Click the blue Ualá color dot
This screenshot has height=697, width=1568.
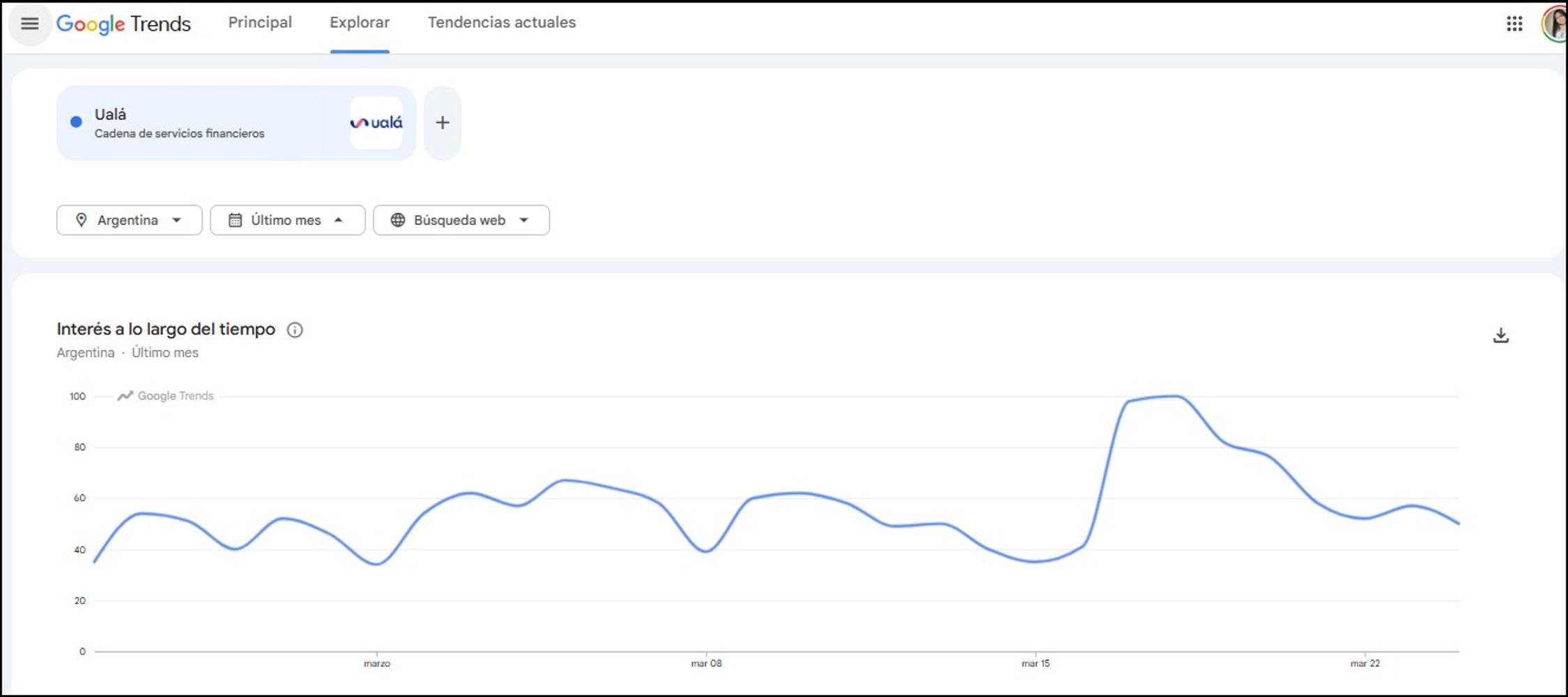(77, 123)
